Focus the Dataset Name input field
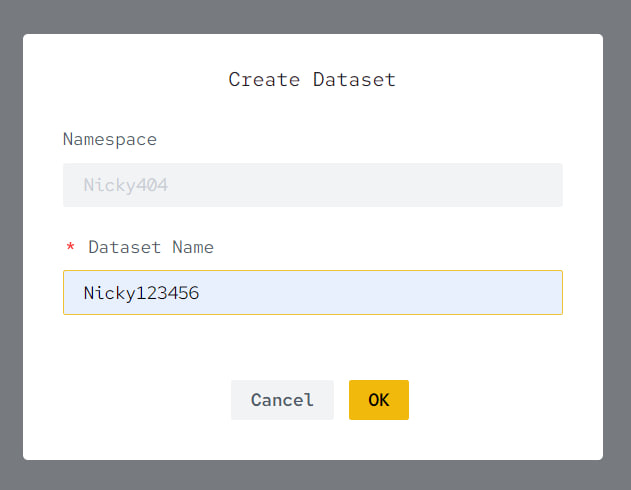The image size is (631, 490). coord(313,292)
